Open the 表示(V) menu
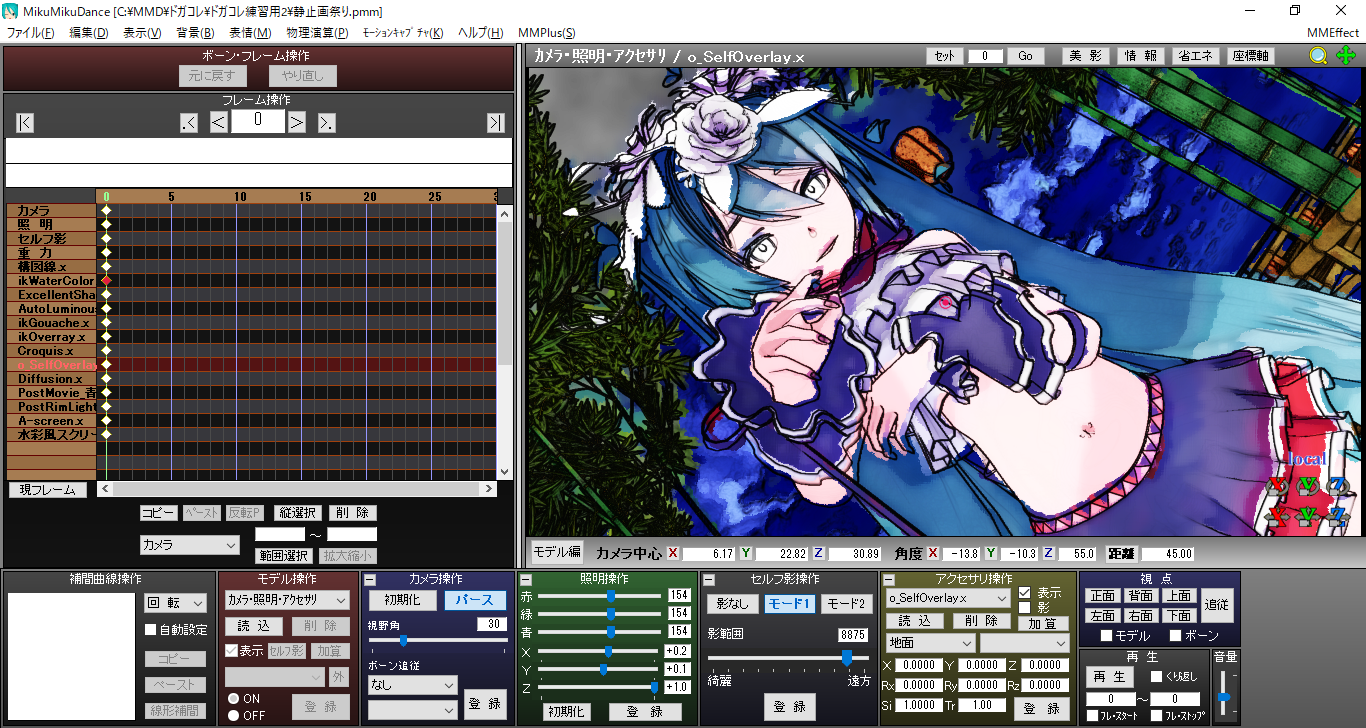This screenshot has width=1366, height=728. coord(142,33)
